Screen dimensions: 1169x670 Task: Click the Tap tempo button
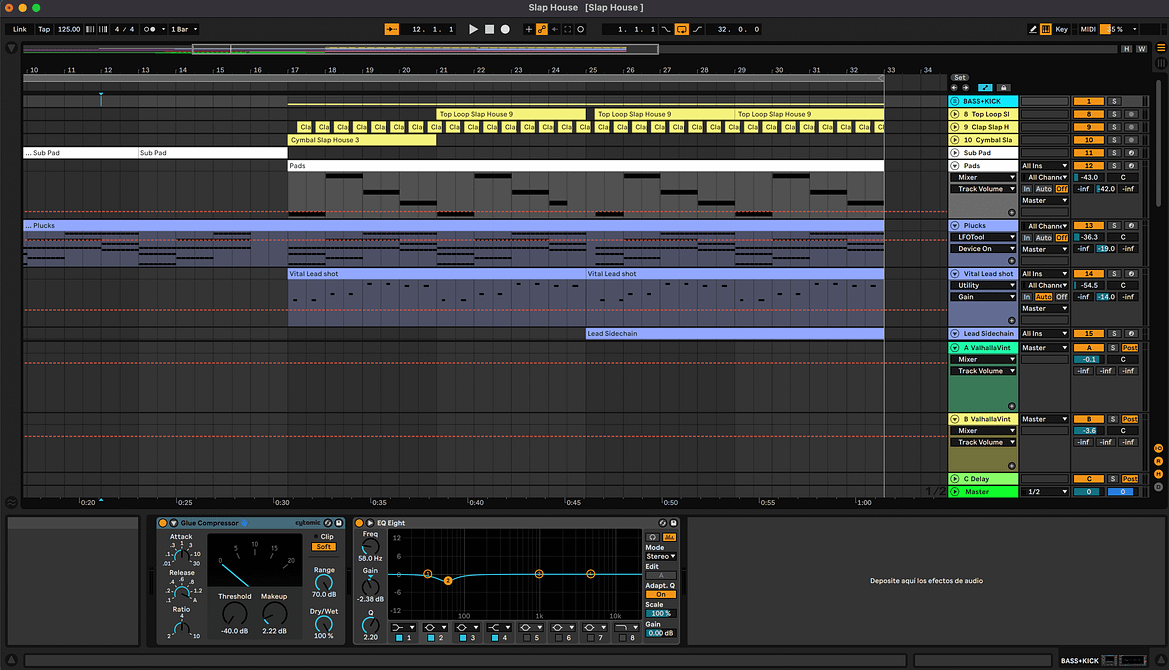coord(44,29)
